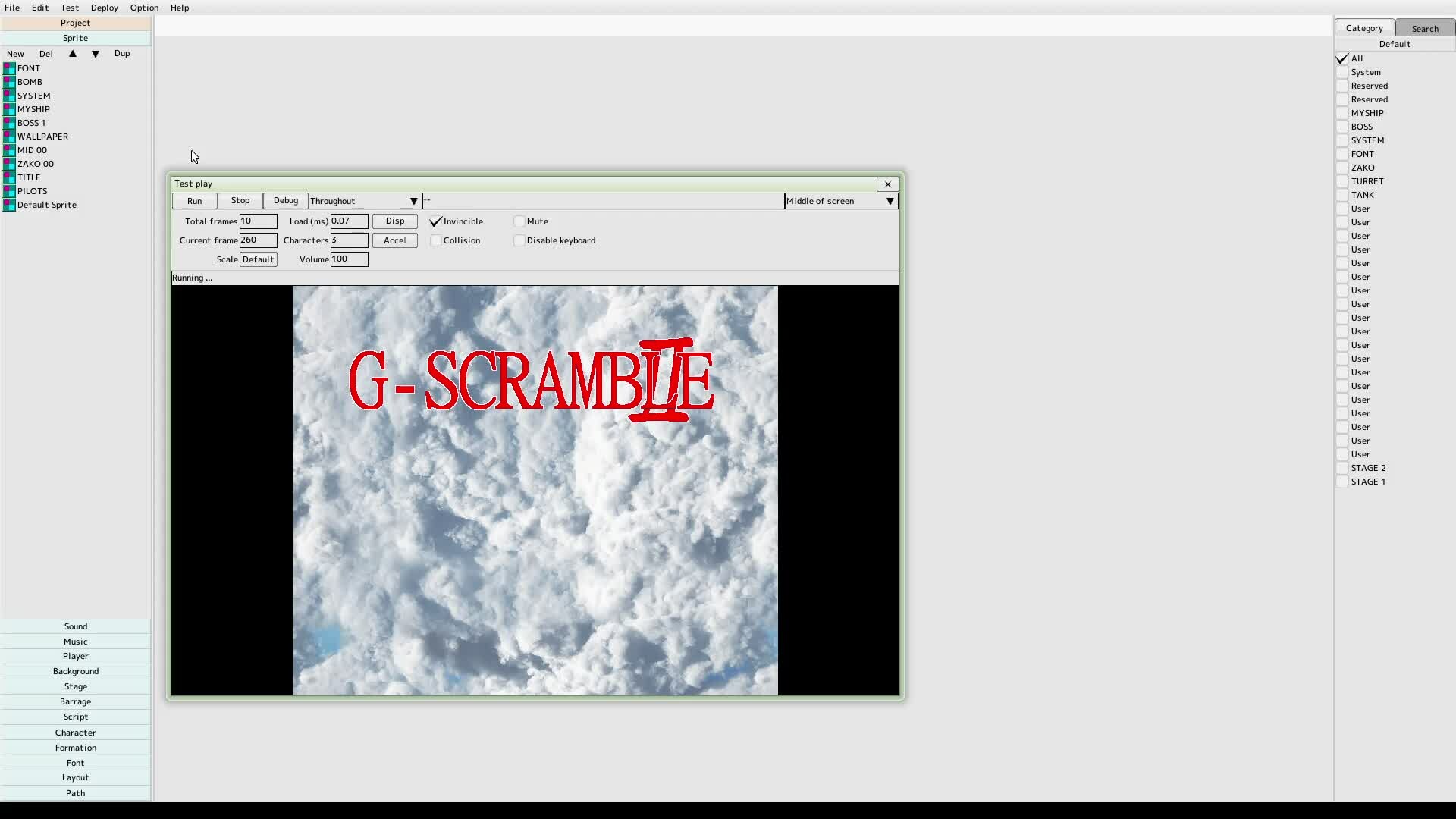Click the BOSS 1 sprite icon
Screen dimensions: 1456x819
tap(9, 123)
